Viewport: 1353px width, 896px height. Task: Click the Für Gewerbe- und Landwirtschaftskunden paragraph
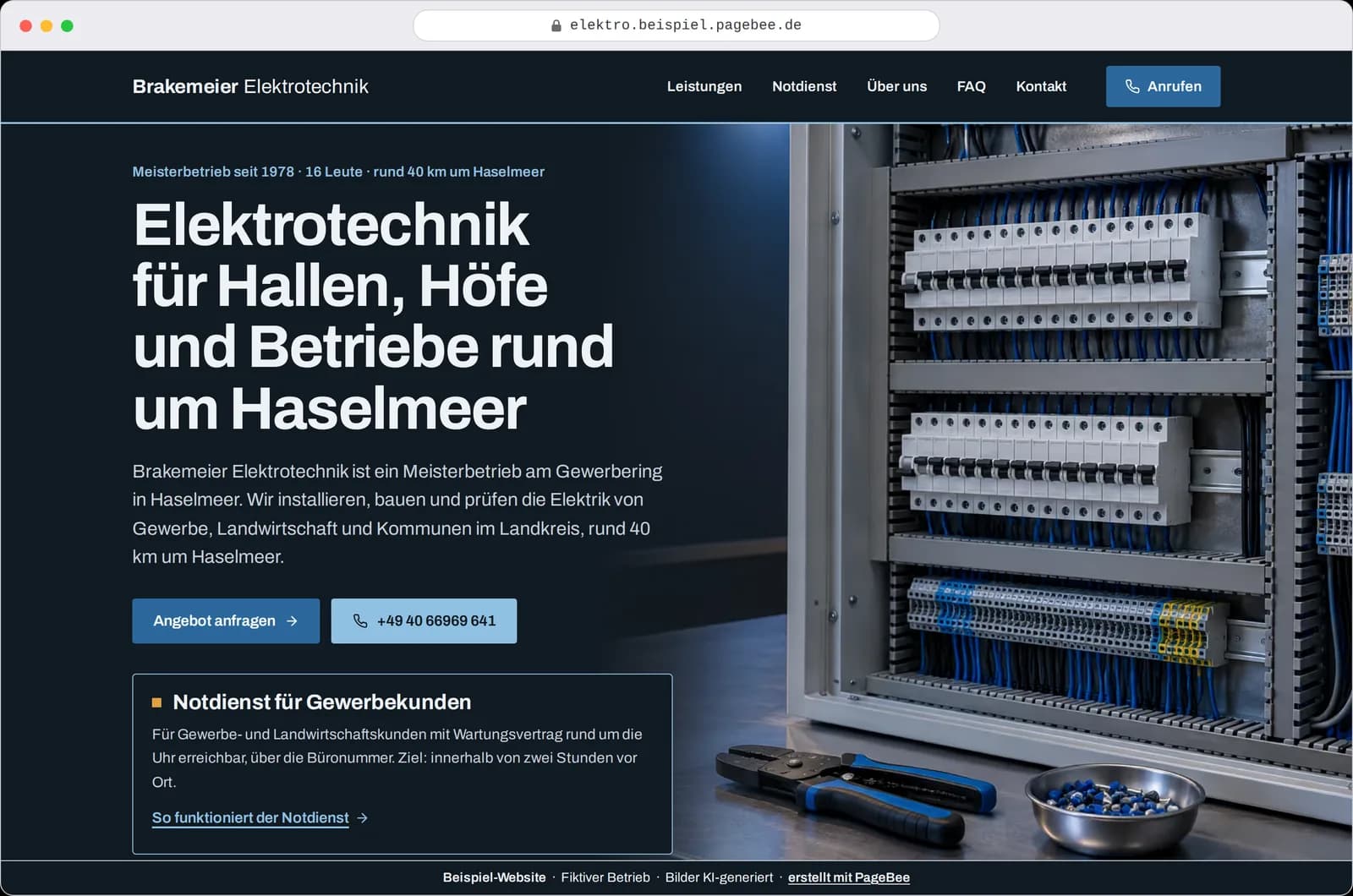[397, 758]
